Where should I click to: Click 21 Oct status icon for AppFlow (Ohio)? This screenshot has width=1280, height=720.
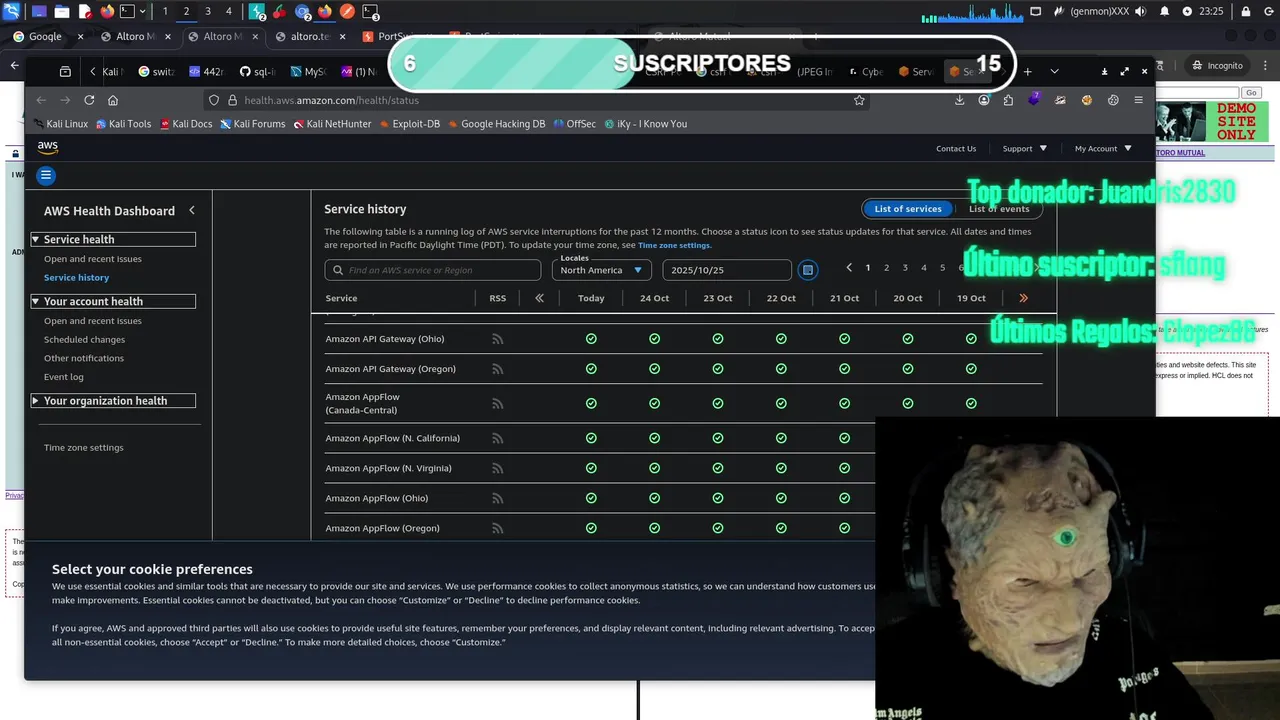coord(844,498)
